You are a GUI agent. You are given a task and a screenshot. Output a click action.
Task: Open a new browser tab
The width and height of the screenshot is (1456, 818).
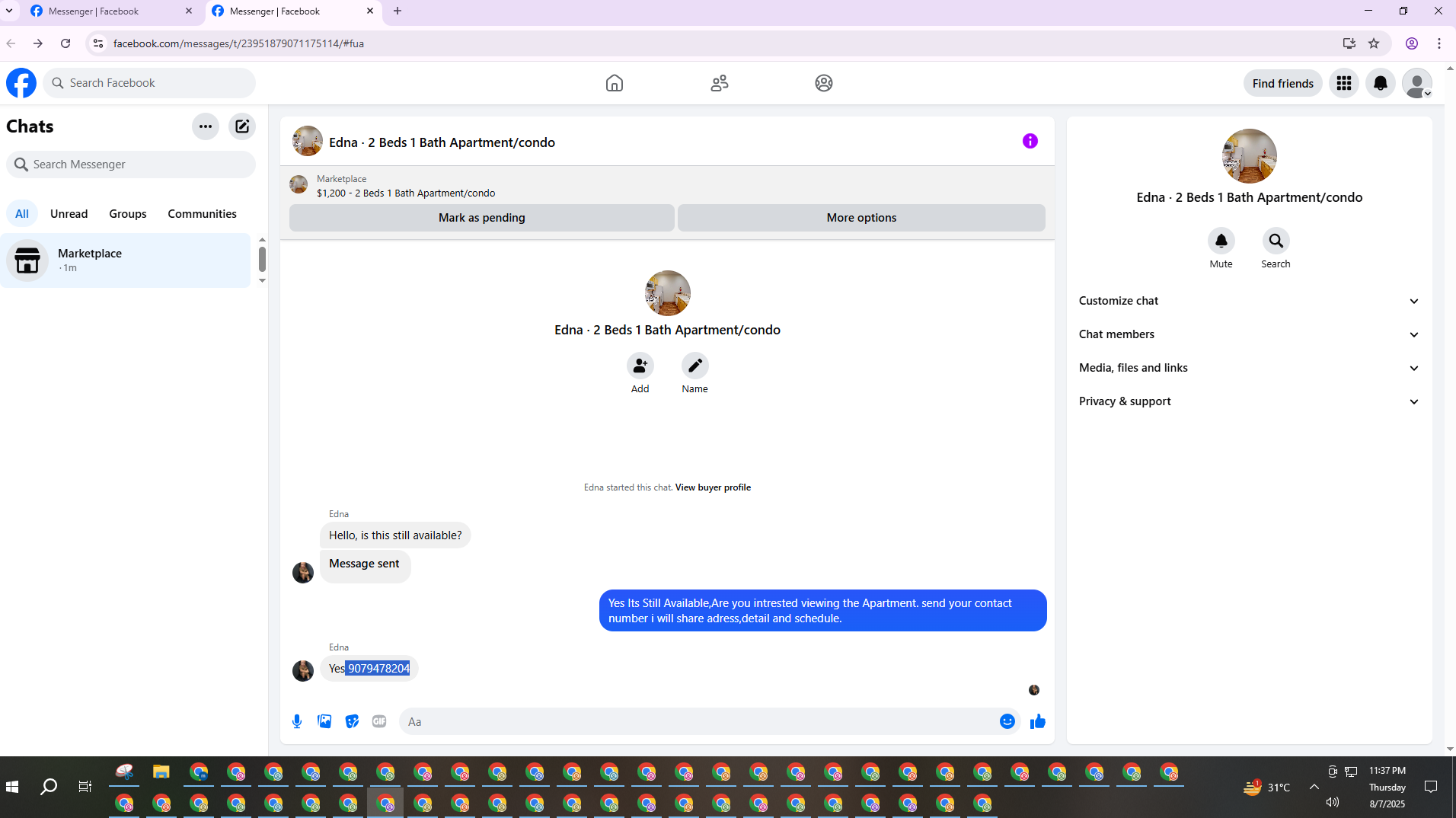click(x=398, y=11)
